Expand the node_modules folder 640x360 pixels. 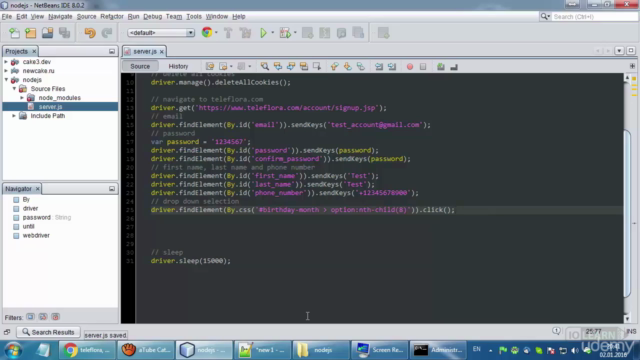click(x=22, y=98)
